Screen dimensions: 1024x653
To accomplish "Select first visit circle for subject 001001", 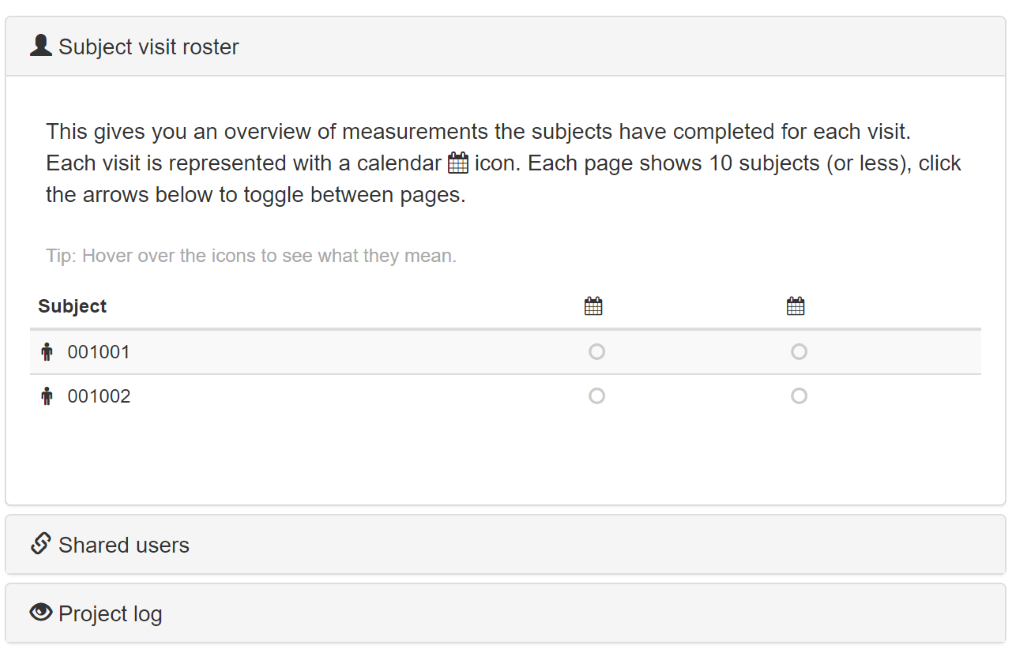I will [x=596, y=352].
